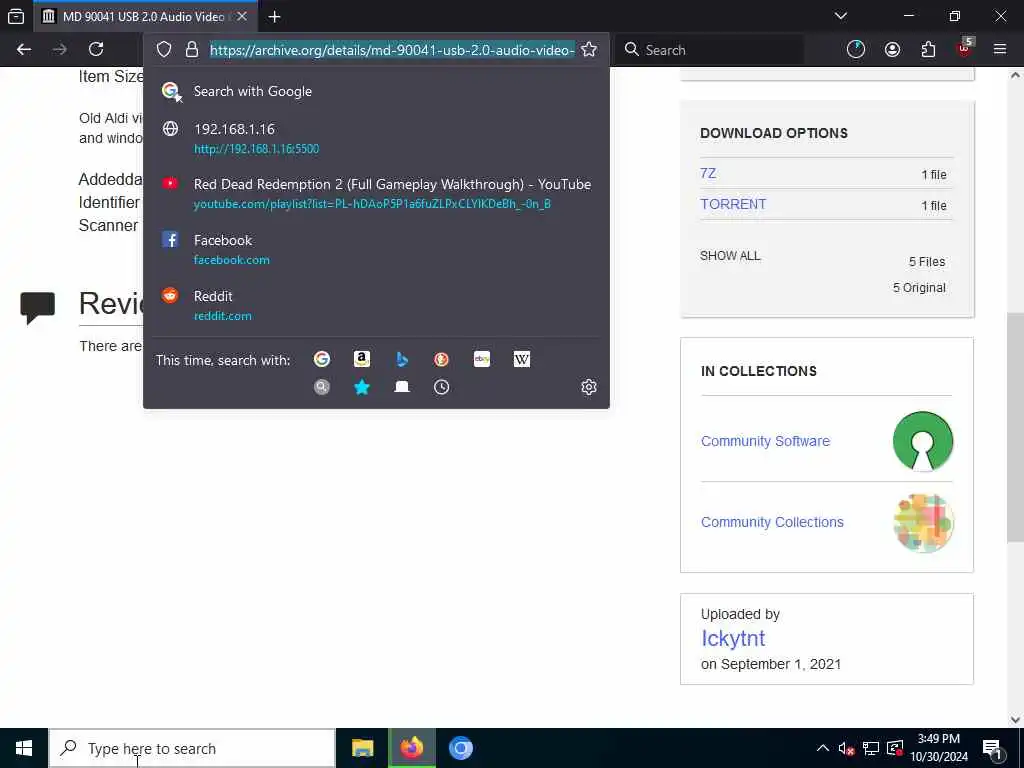View site security lock information
1024x768 pixels.
coord(191,50)
